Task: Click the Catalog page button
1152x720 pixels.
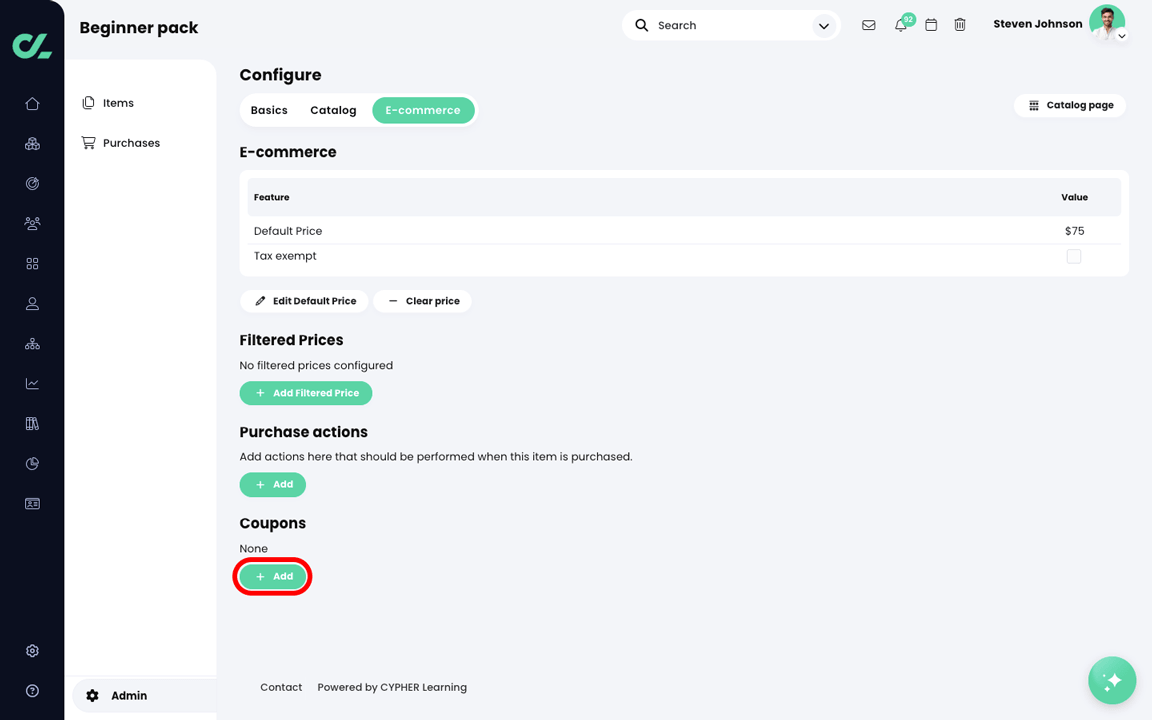Action: click(1070, 105)
